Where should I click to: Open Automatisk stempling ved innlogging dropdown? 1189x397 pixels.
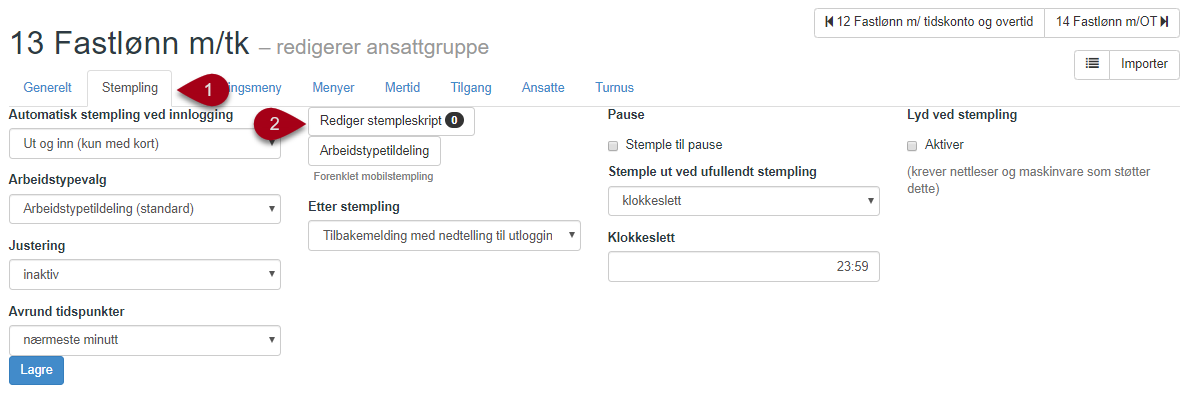tap(145, 144)
